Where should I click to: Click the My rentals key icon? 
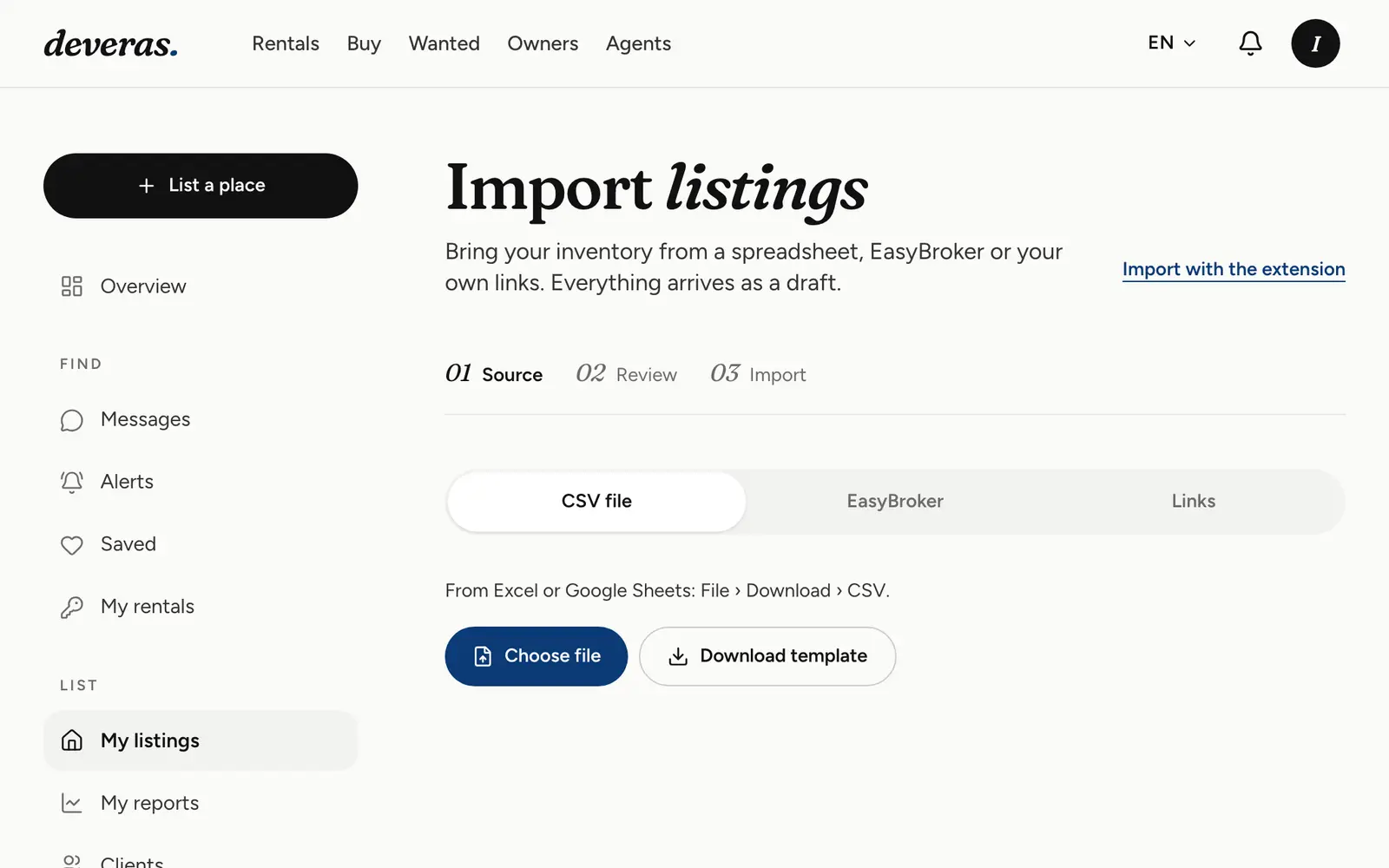pyautogui.click(x=72, y=607)
